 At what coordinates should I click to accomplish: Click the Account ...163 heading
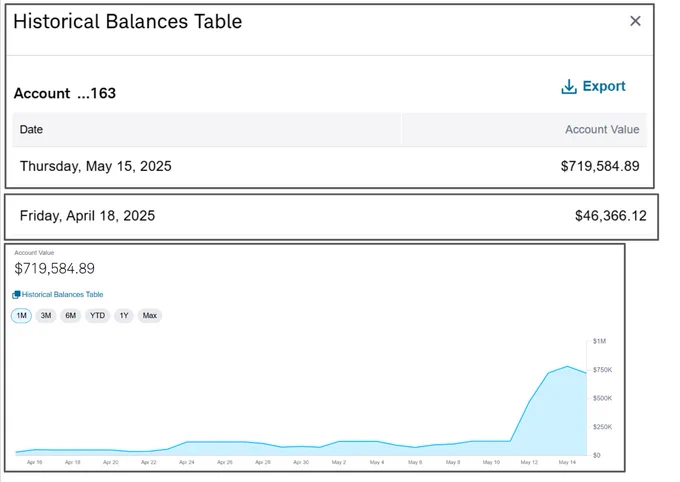point(65,93)
